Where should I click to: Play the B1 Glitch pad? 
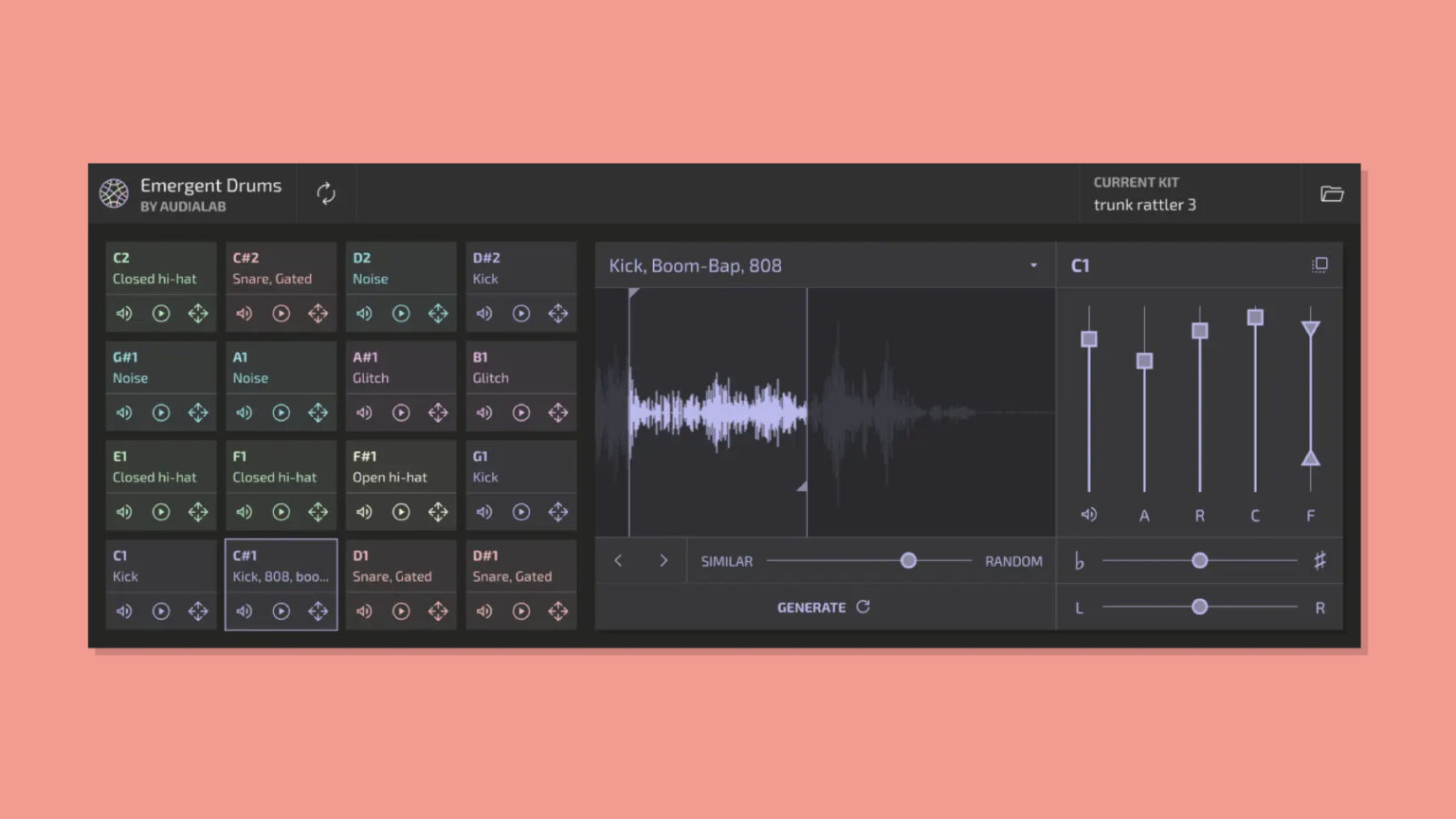pyautogui.click(x=521, y=412)
